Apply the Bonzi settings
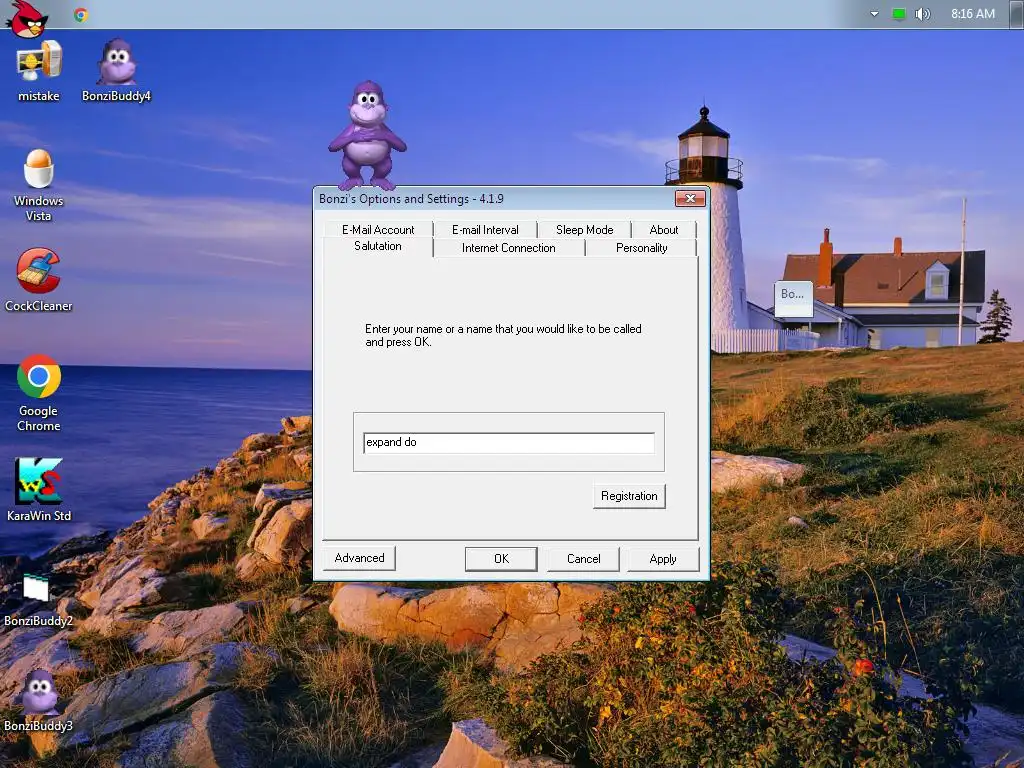 (663, 559)
